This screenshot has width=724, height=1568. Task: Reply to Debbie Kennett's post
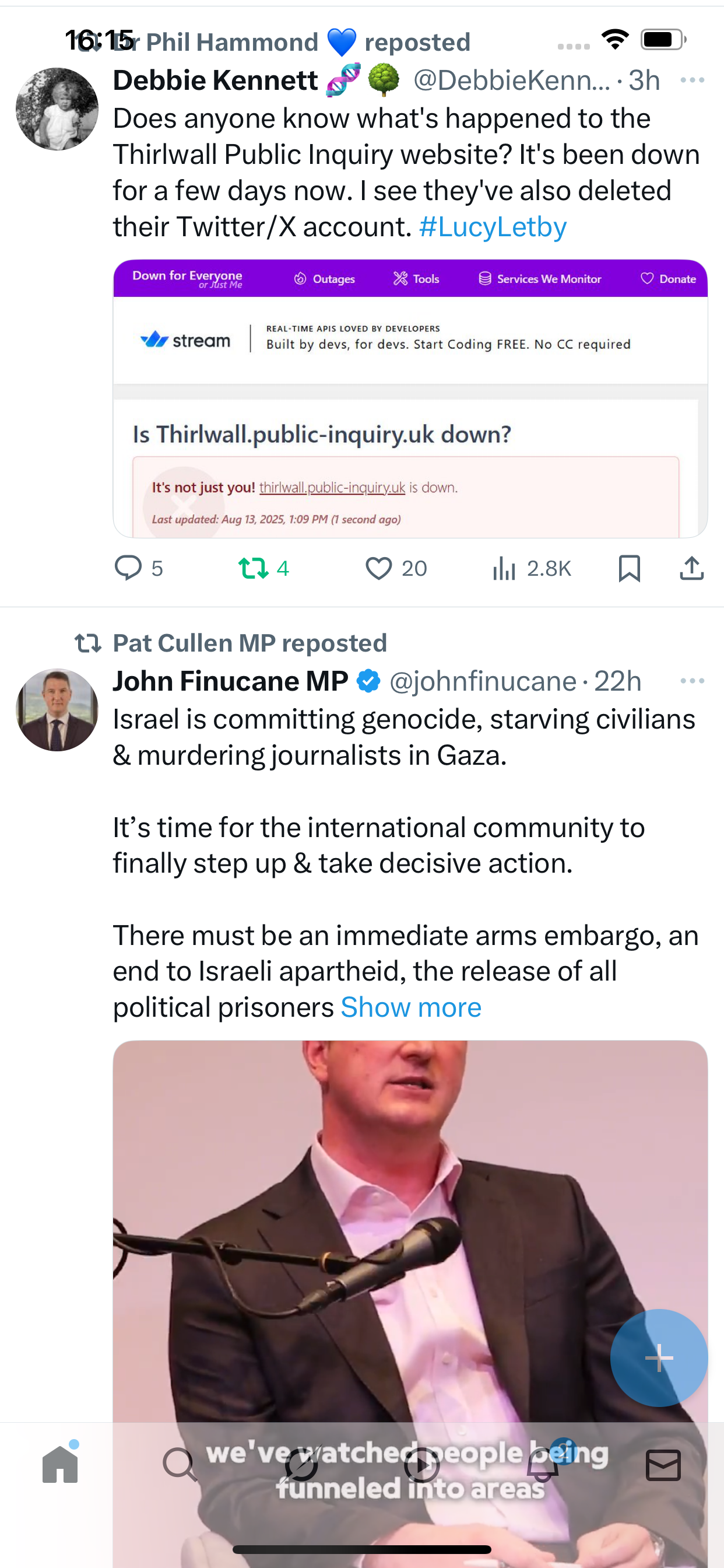point(128,568)
